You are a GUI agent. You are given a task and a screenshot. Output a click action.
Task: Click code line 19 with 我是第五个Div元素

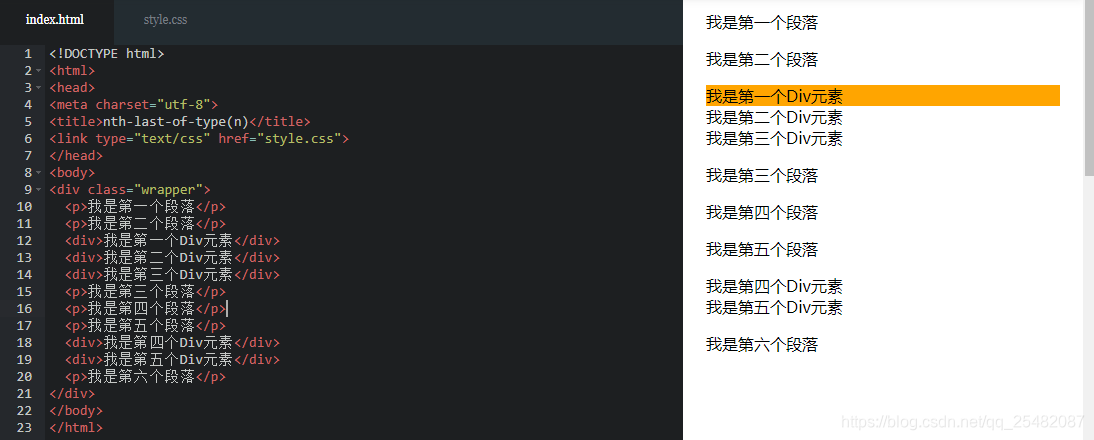172,360
